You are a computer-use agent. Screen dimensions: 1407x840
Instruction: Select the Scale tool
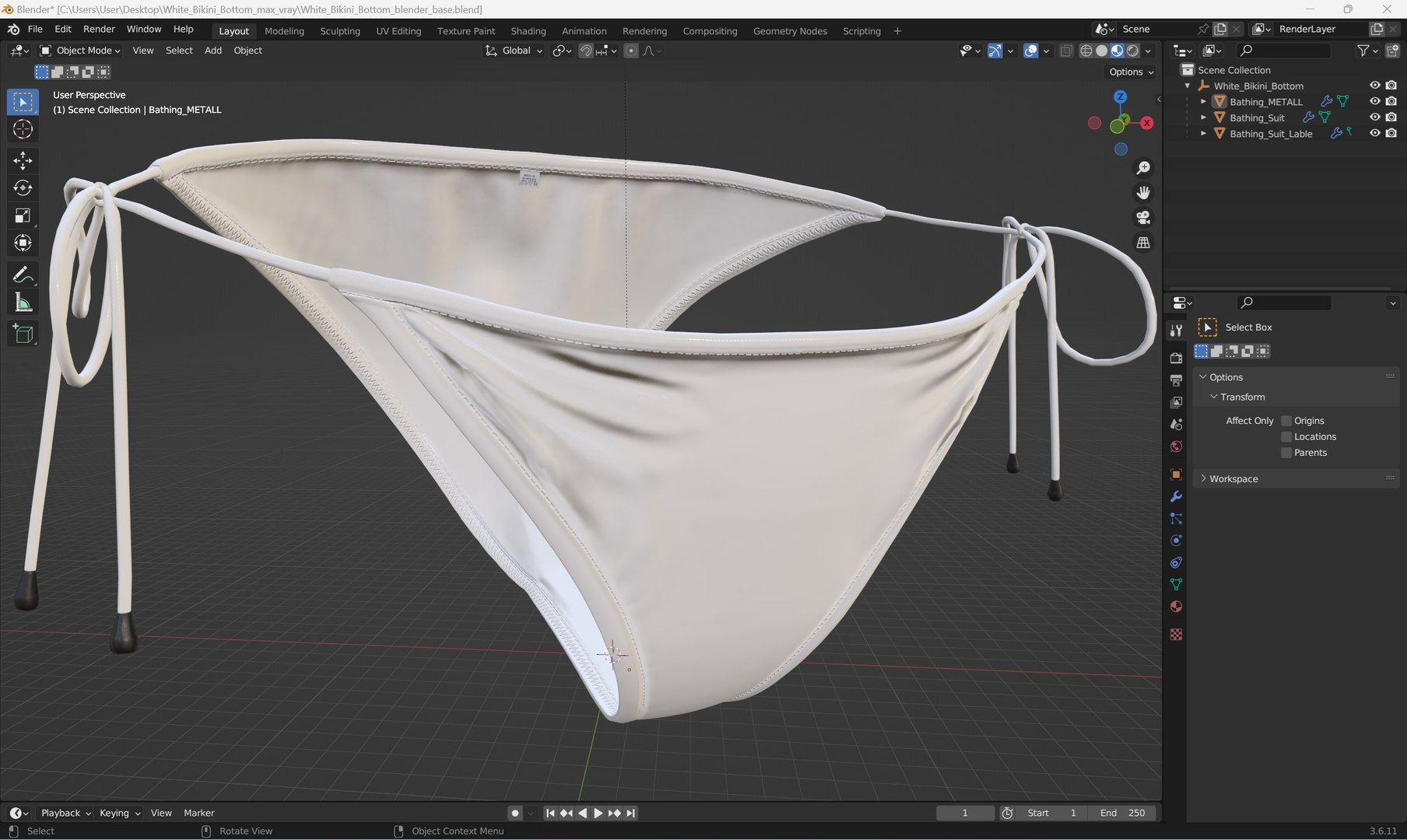pyautogui.click(x=23, y=215)
